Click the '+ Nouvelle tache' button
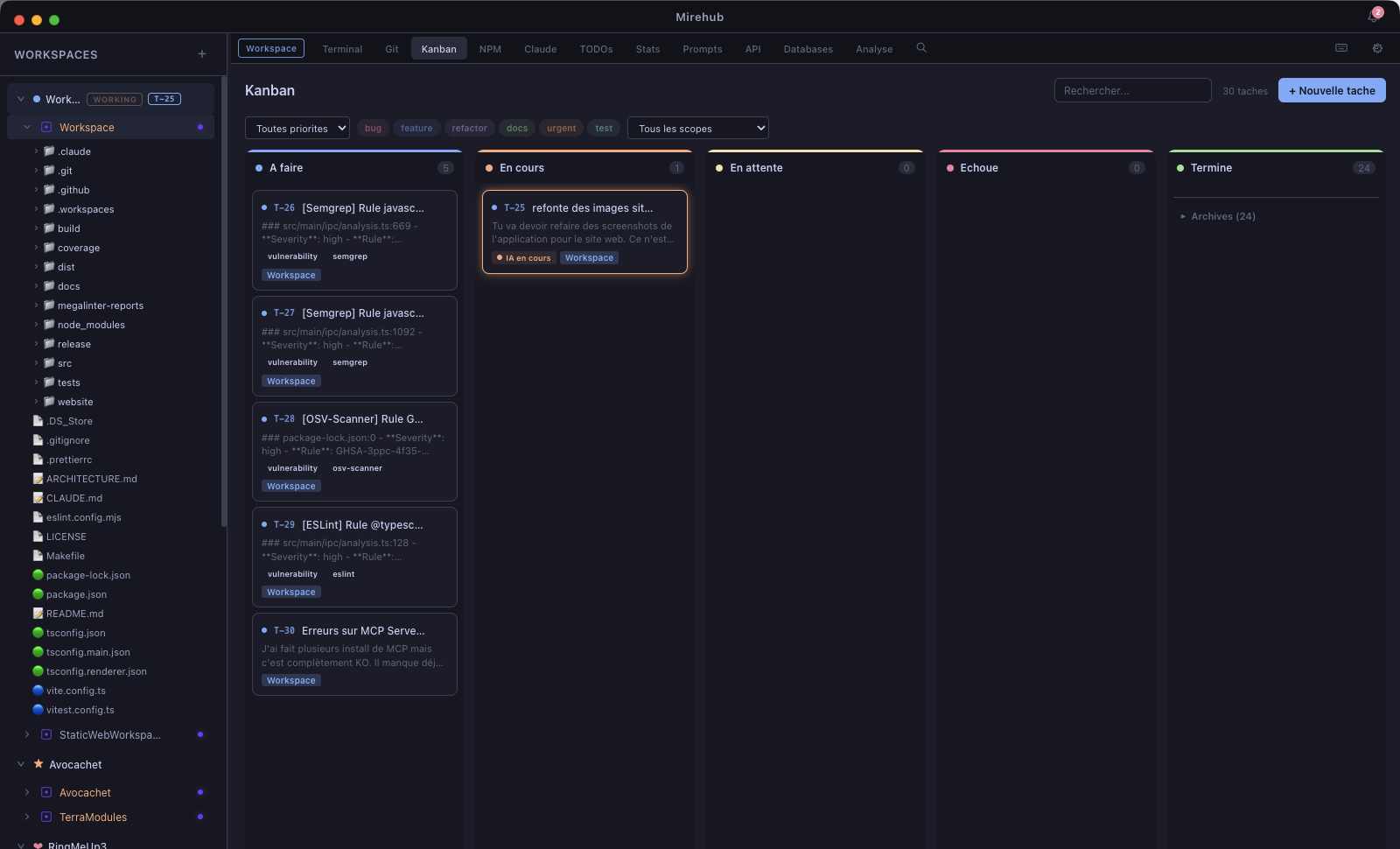 1331,90
